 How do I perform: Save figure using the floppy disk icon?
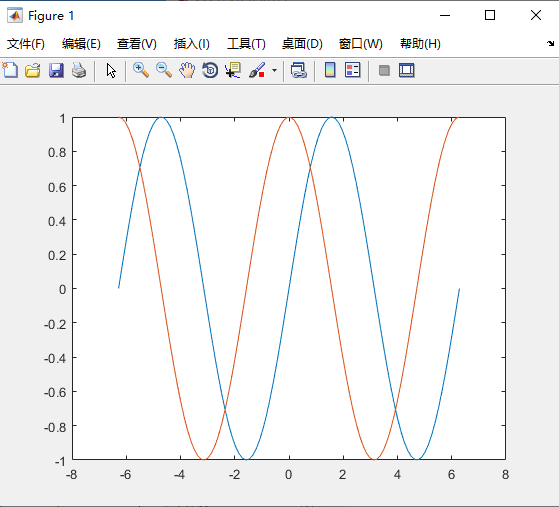pos(56,70)
